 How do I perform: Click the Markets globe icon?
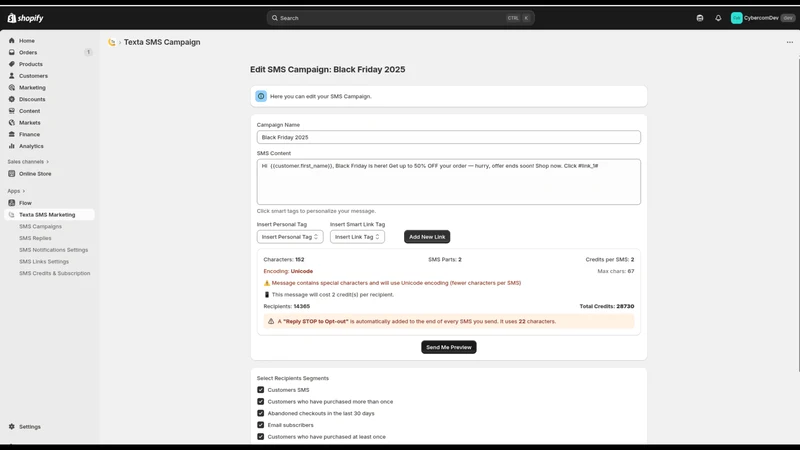click(x=12, y=122)
